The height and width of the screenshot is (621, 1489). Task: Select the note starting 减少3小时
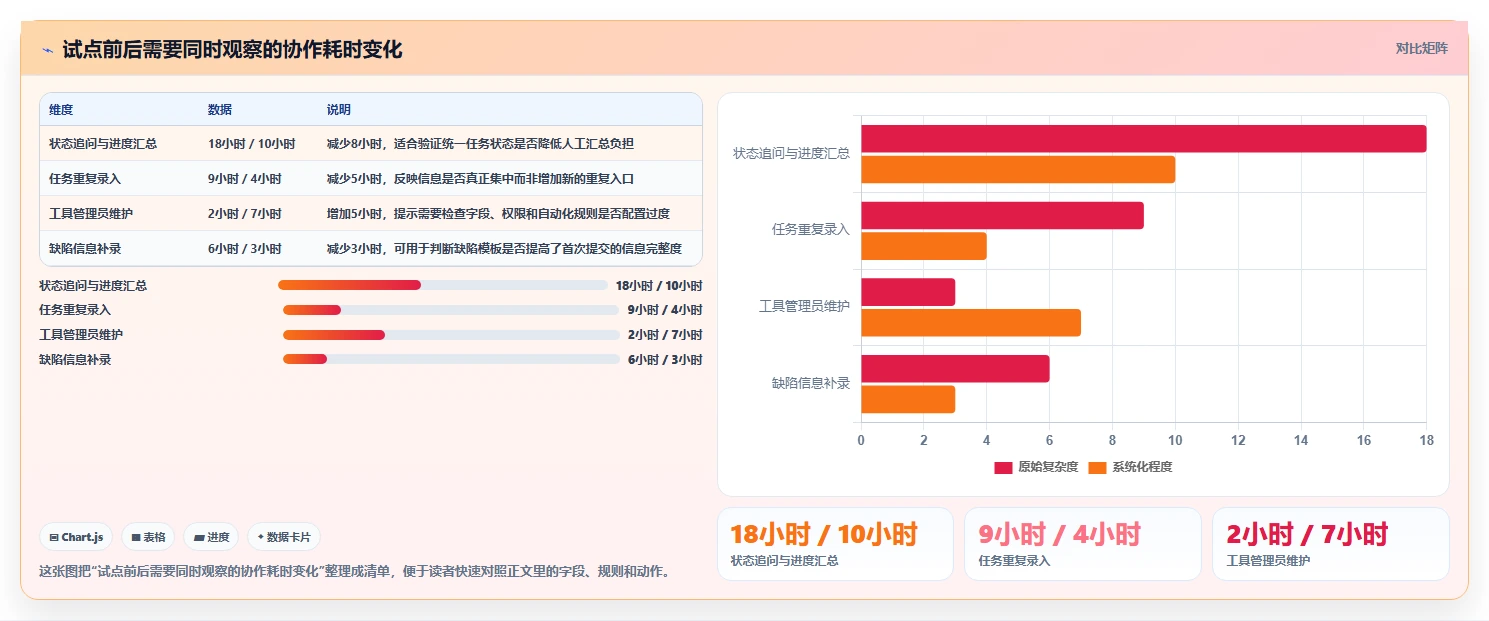tap(504, 249)
